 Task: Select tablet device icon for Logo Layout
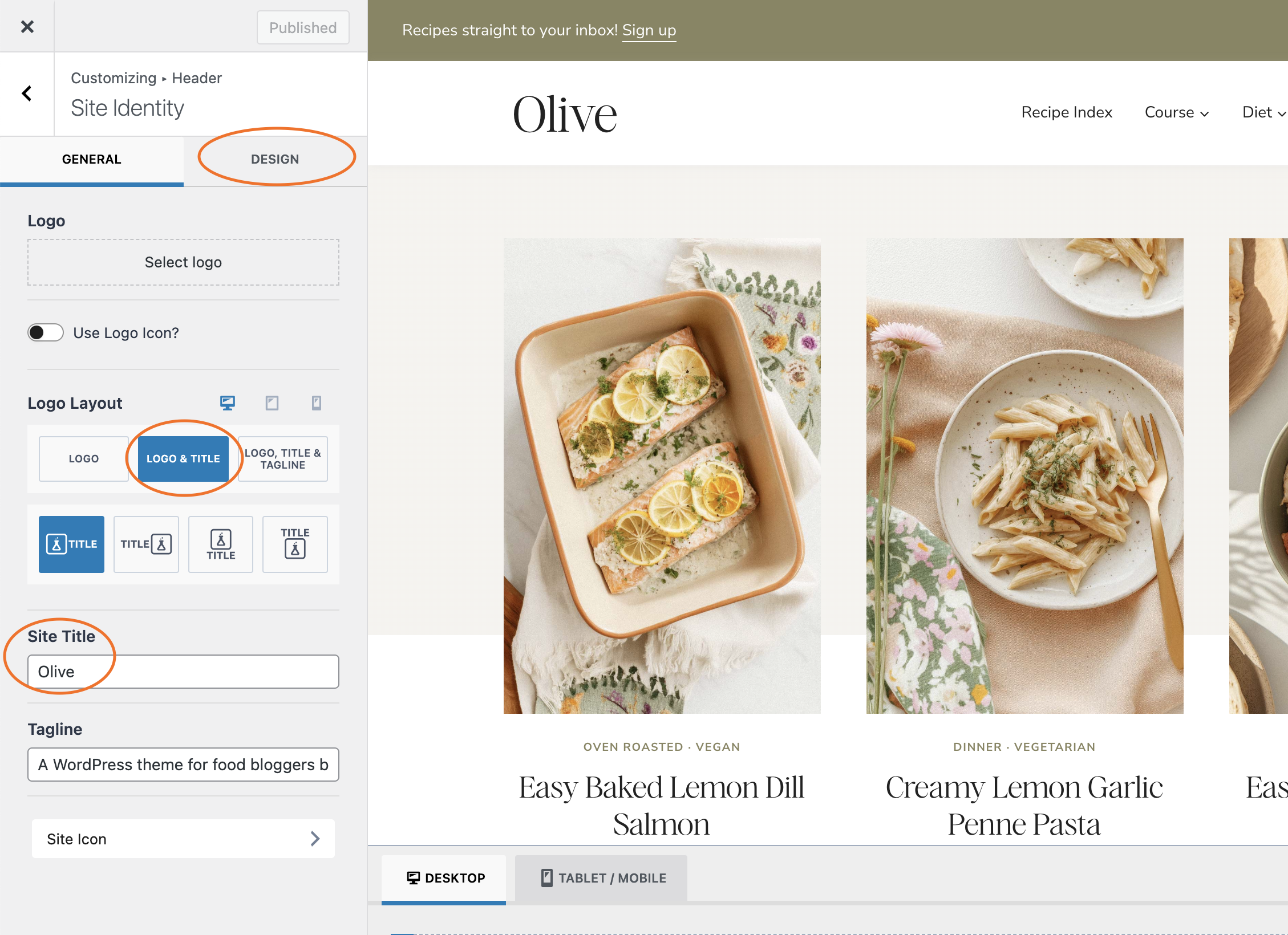click(x=272, y=403)
